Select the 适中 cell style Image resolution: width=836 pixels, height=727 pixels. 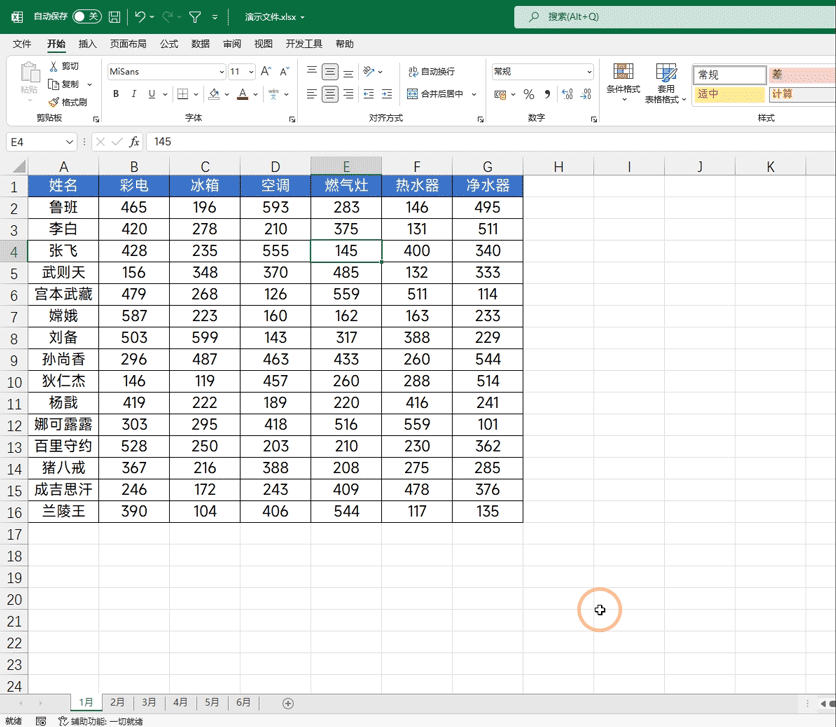click(x=729, y=94)
